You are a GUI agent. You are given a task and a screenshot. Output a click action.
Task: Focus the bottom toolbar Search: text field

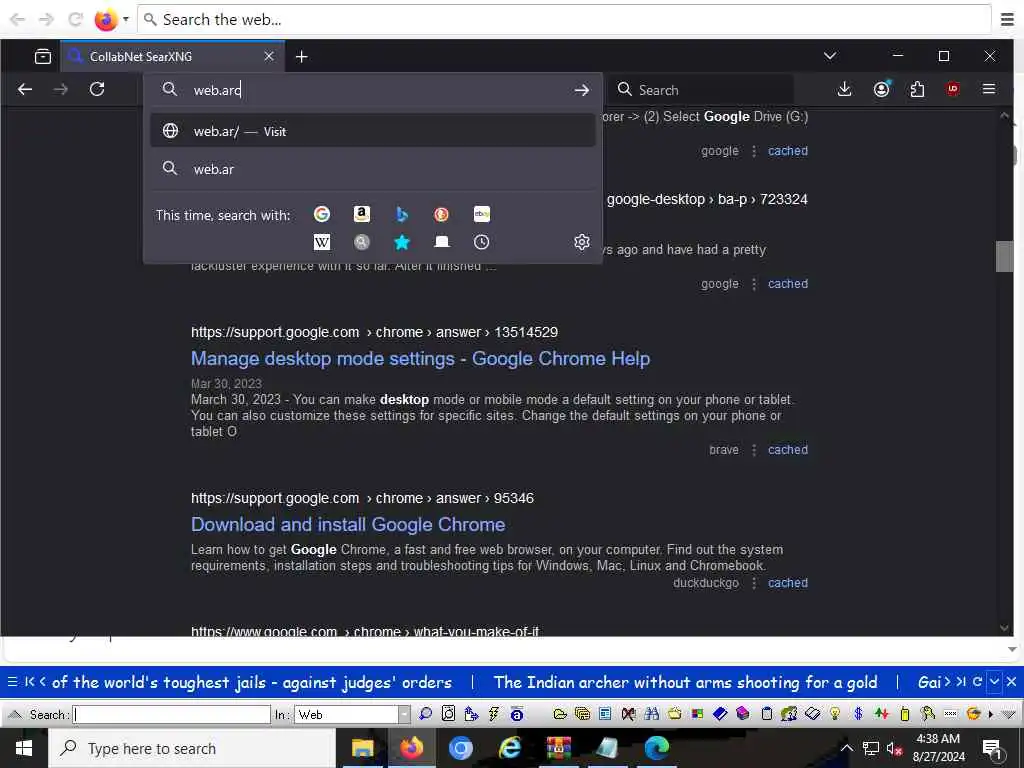172,714
